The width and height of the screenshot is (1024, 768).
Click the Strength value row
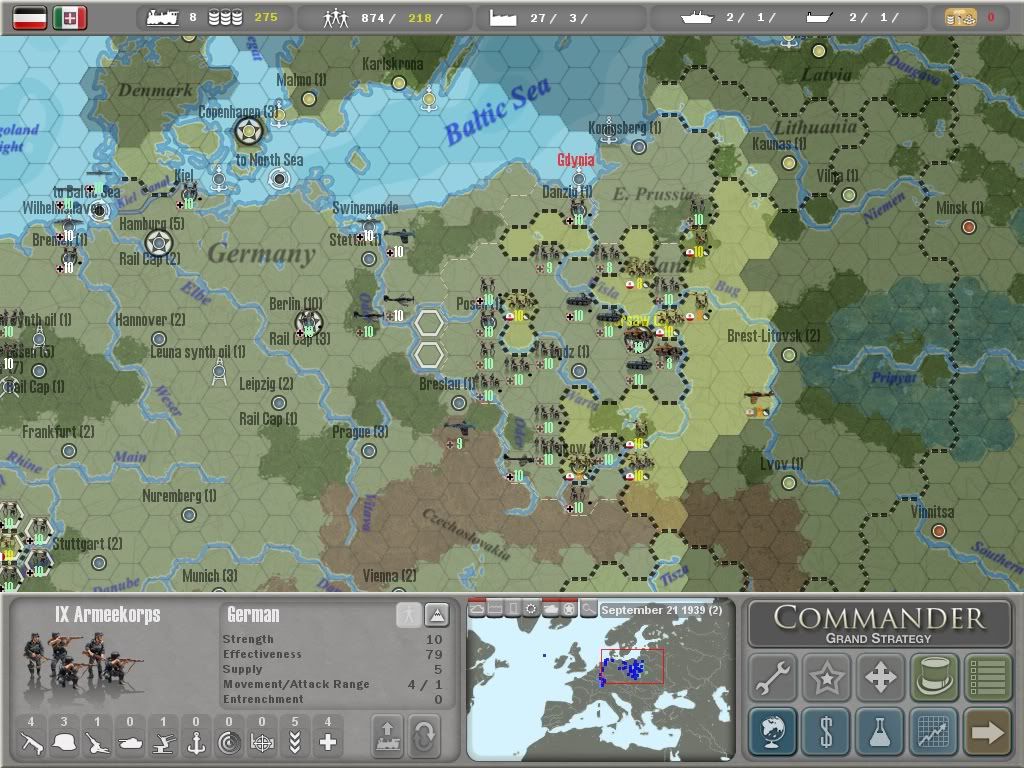click(332, 639)
